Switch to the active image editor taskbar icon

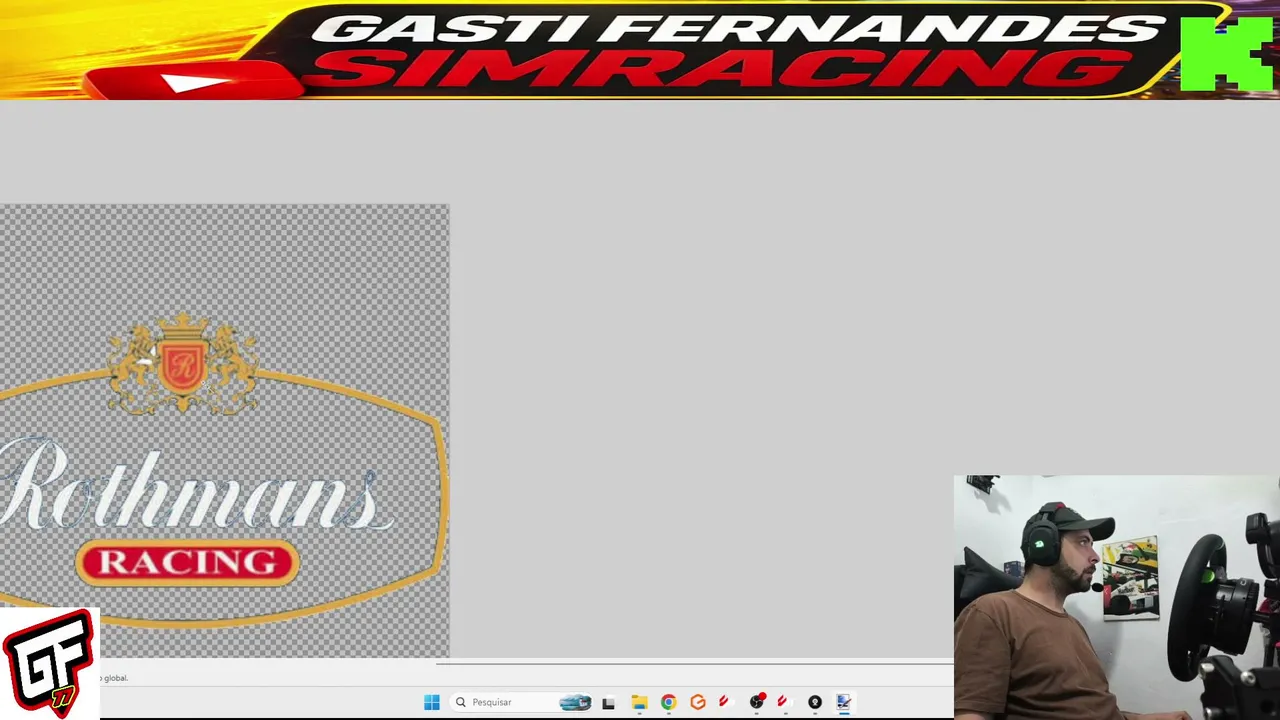tap(844, 702)
